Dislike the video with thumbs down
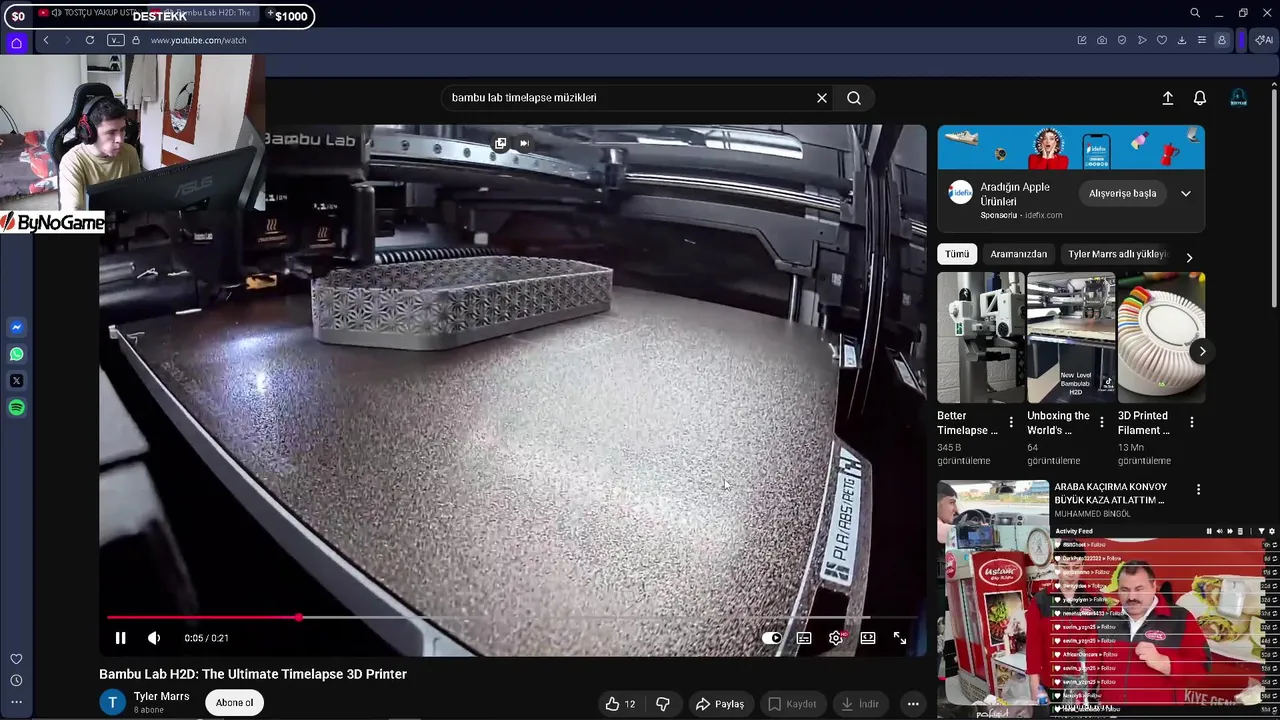This screenshot has height=720, width=1280. click(x=663, y=704)
